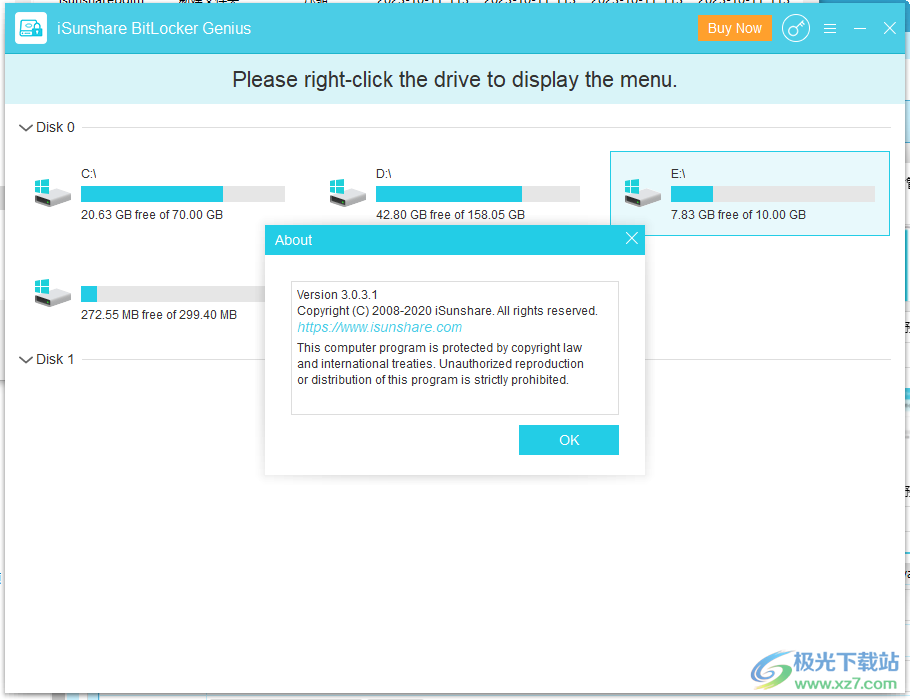The height and width of the screenshot is (700, 910).
Task: Select the unlabeled 299.40 MB drive icon
Action: pos(52,293)
